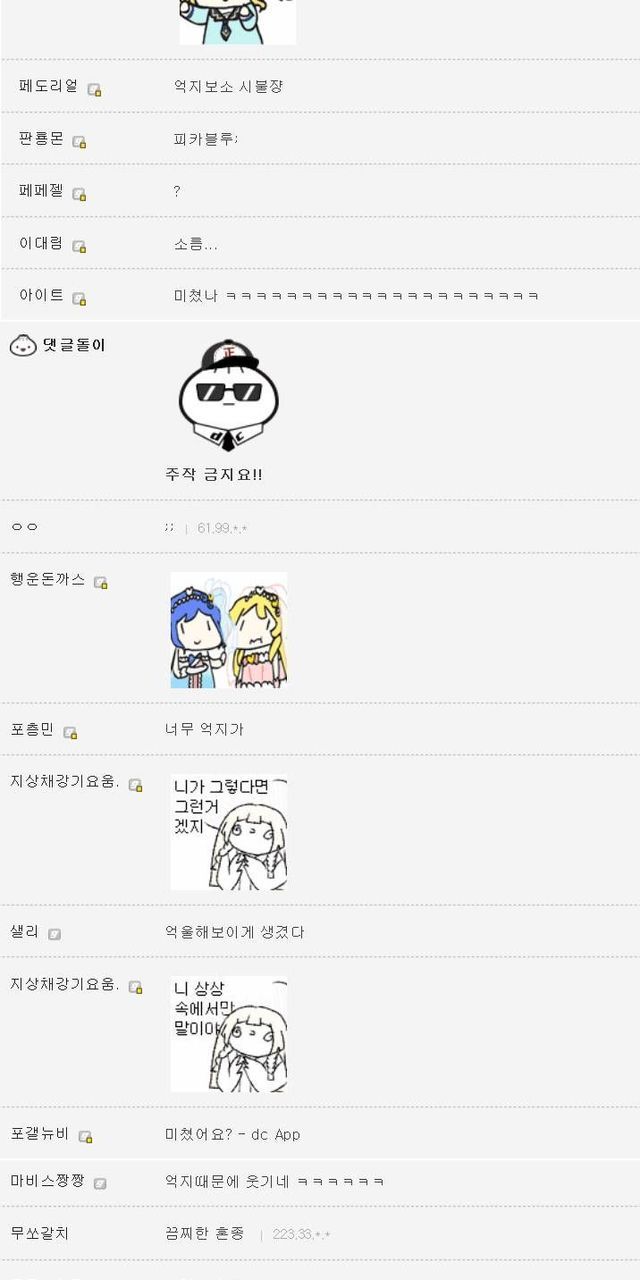Screen dimensions: 640x1280
Task: Click the gray icon beside 마비스짱짱
Action: coord(100,1184)
